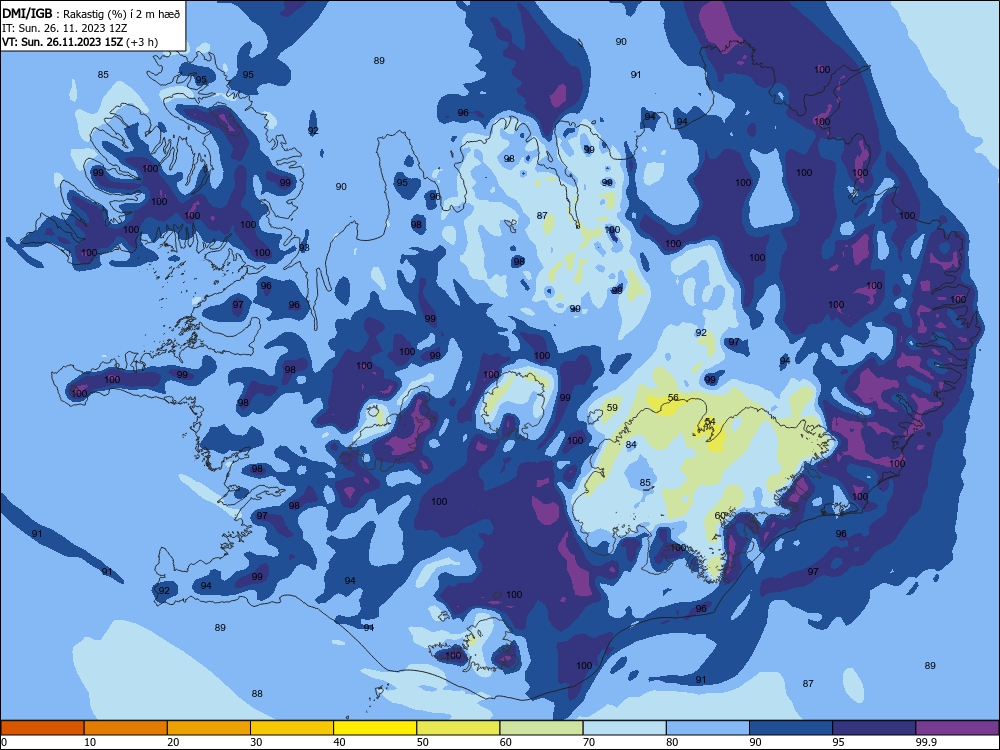
Task: Click the light orange 20–30 legend swatch
Action: [x=209, y=728]
